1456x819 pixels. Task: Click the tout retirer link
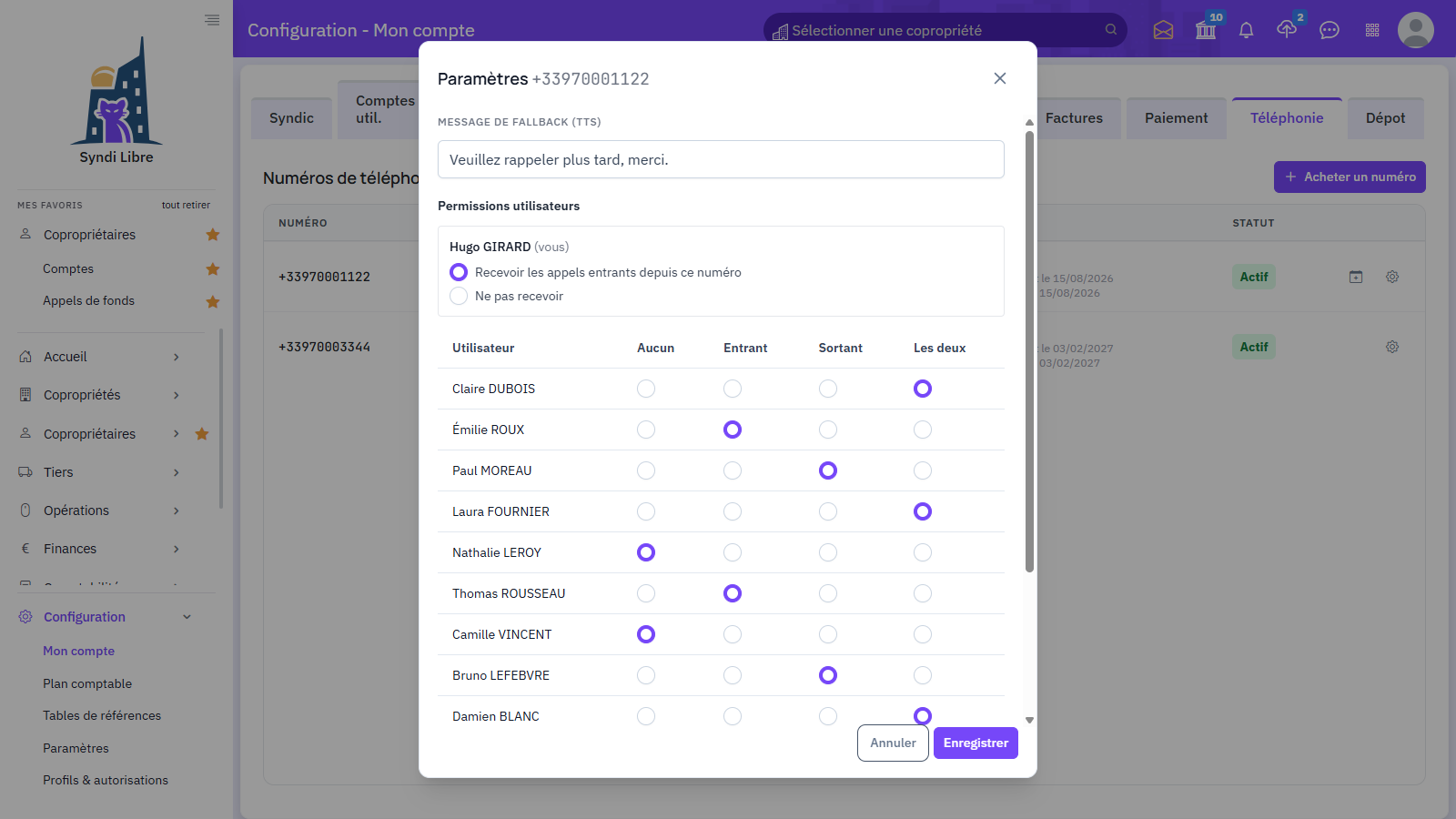186,205
